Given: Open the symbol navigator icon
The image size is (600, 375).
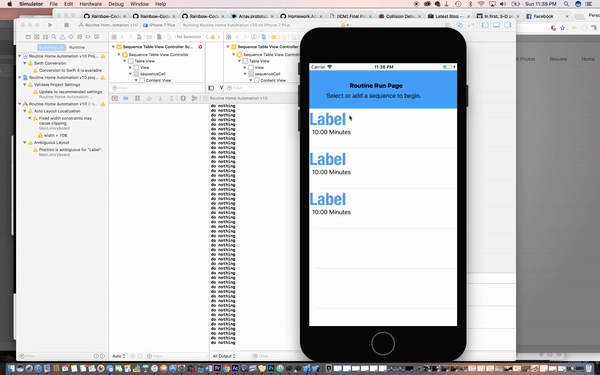Looking at the screenshot, I should (45, 37).
